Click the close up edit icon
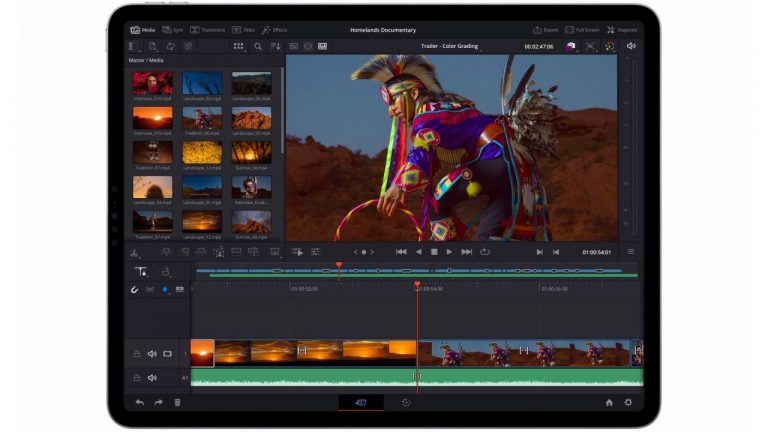Image resolution: width=768 pixels, height=432 pixels. tap(219, 252)
